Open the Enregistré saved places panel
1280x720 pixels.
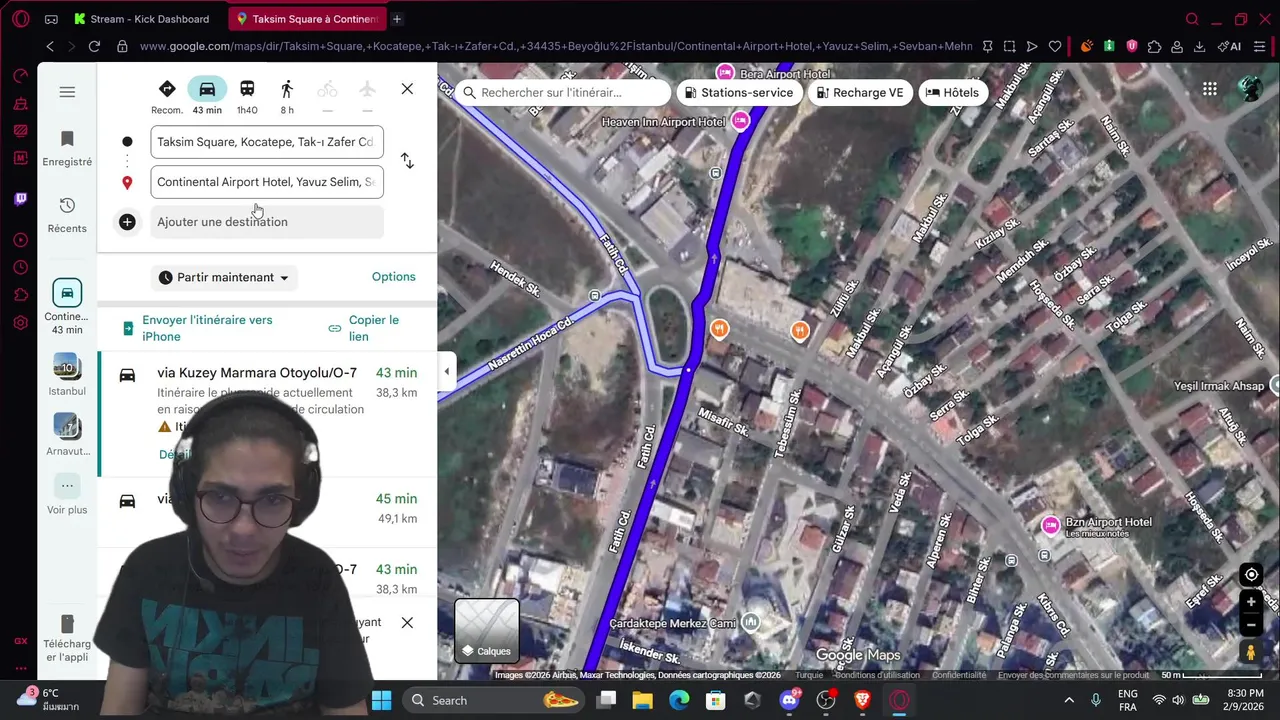click(67, 147)
